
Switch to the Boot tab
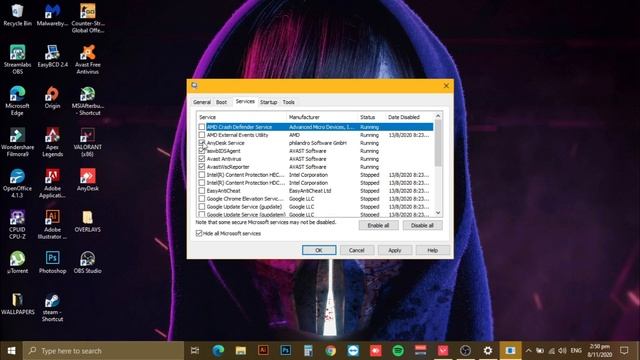221,102
